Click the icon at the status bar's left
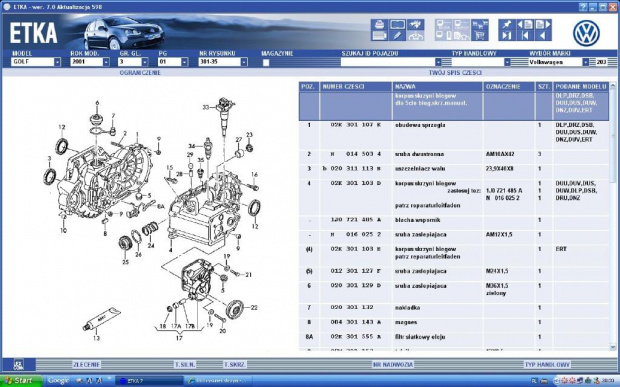 tap(19, 364)
